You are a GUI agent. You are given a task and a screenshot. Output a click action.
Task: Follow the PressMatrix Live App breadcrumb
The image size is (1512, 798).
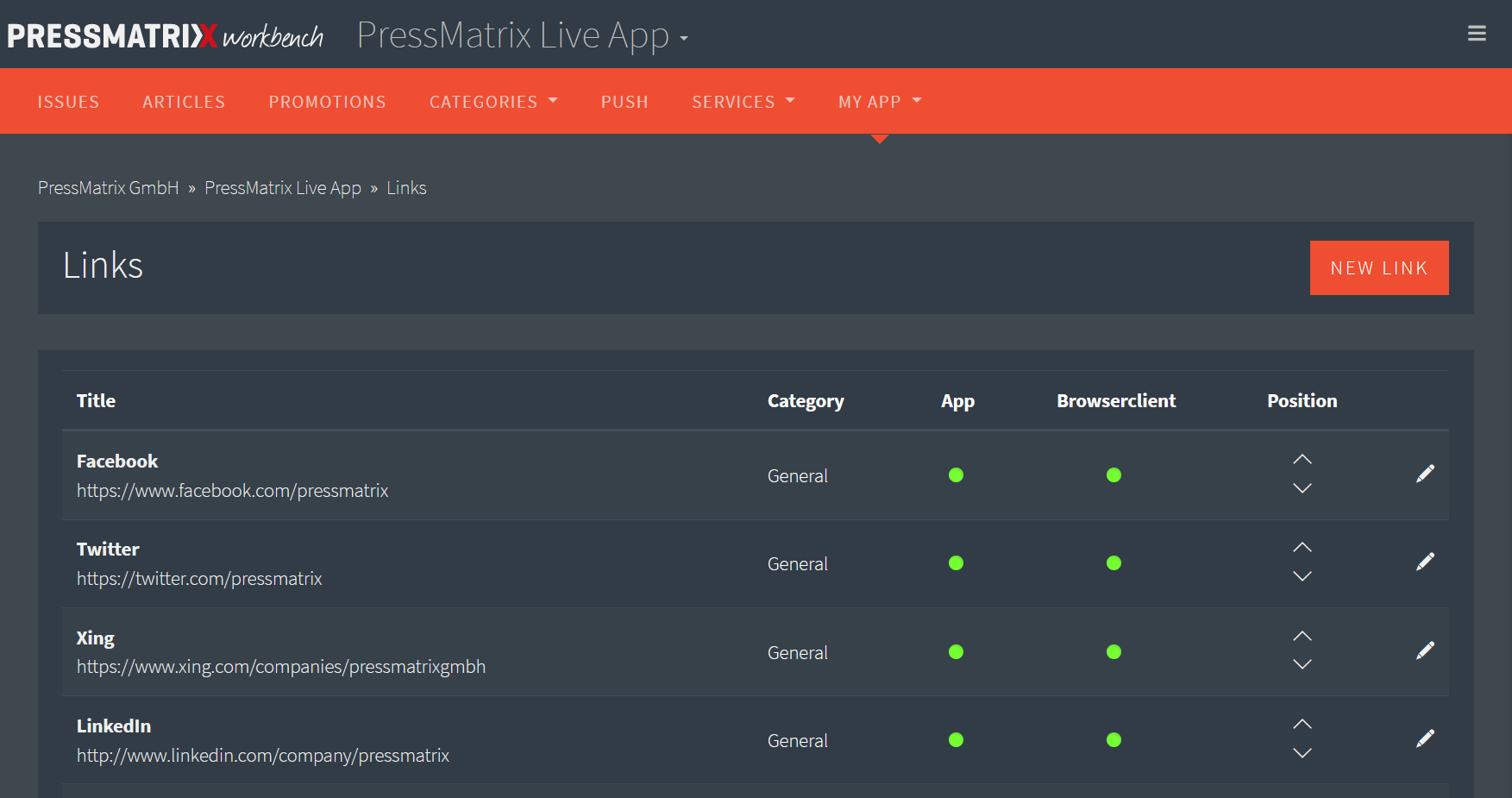coord(283,188)
